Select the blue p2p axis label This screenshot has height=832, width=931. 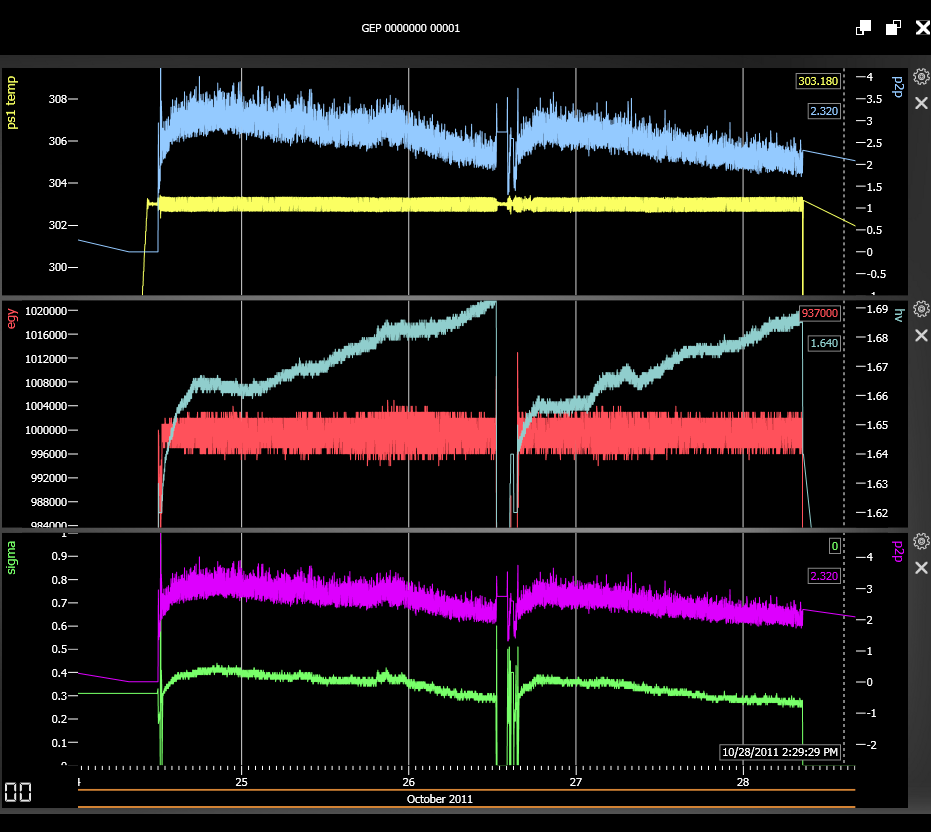coord(898,87)
